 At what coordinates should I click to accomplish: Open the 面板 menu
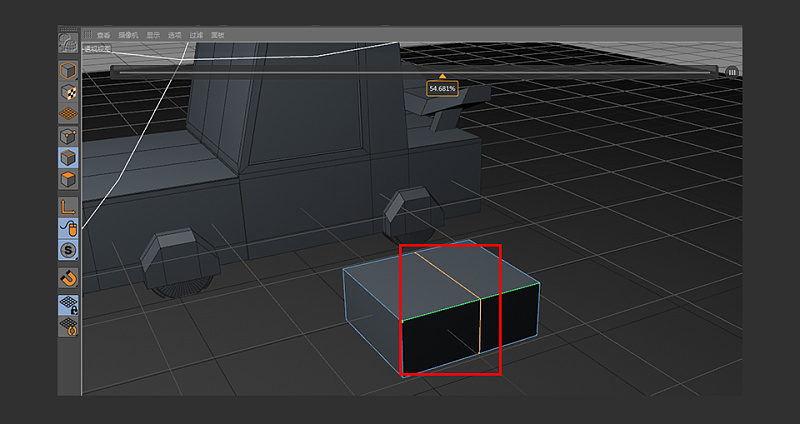click(x=217, y=35)
